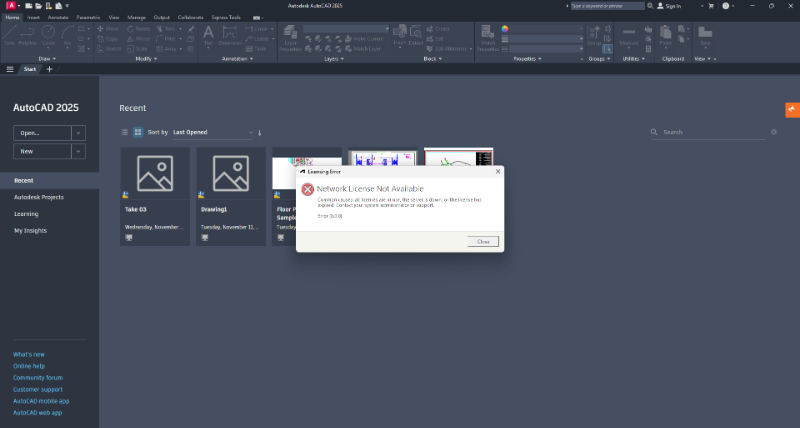
Task: Expand the Modify panel flyout
Action: point(146,59)
